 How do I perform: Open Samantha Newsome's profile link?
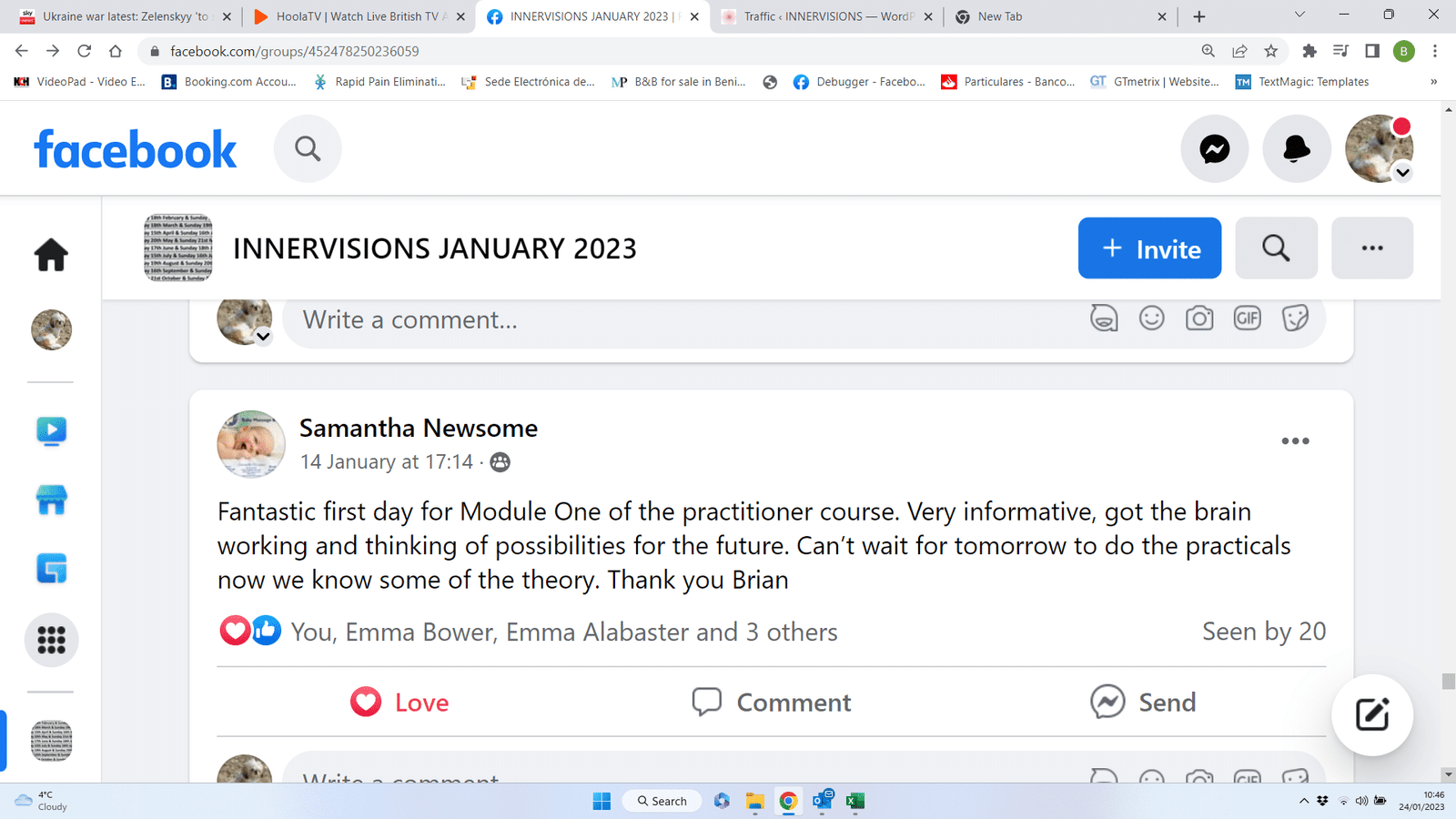pyautogui.click(x=418, y=428)
